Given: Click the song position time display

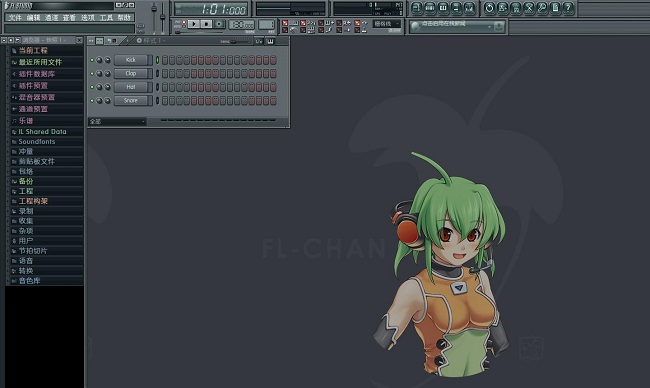Looking at the screenshot, I should (x=211, y=9).
